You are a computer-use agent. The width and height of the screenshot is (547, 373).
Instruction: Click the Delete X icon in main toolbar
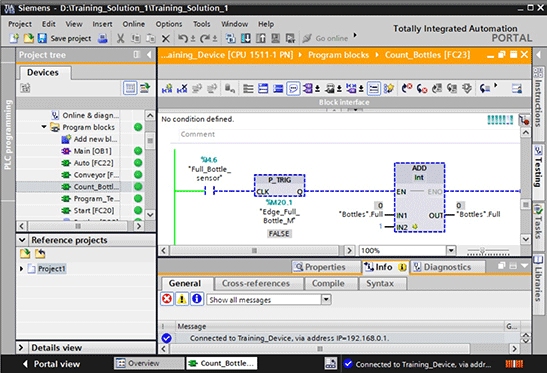pos(166,38)
